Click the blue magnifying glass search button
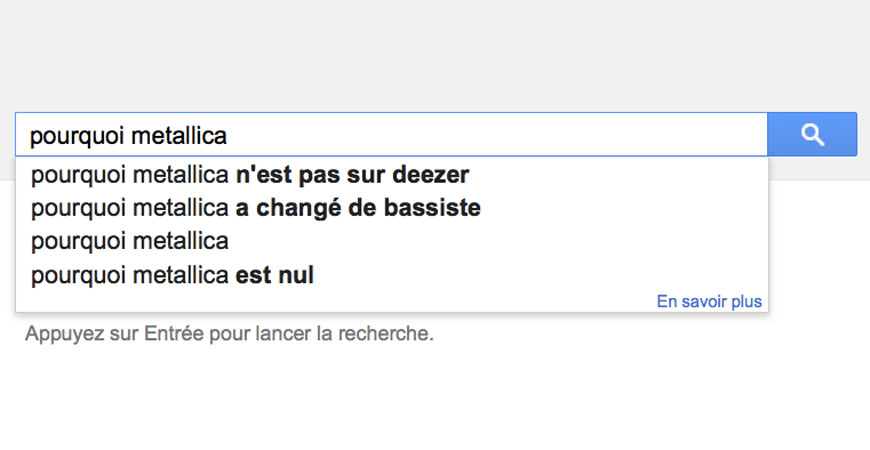The width and height of the screenshot is (870, 450). (x=812, y=134)
